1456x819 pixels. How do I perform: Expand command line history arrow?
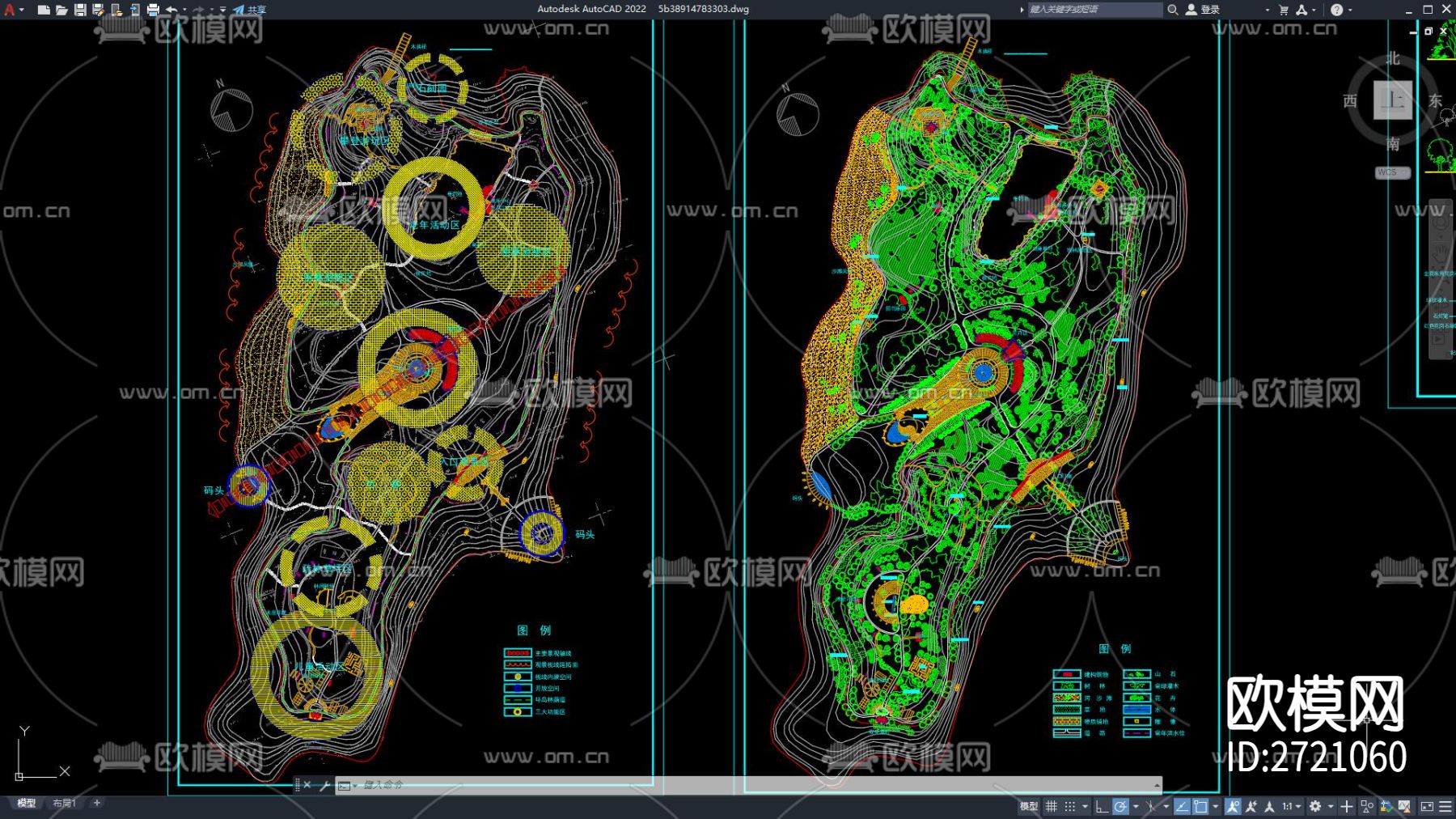(1158, 785)
